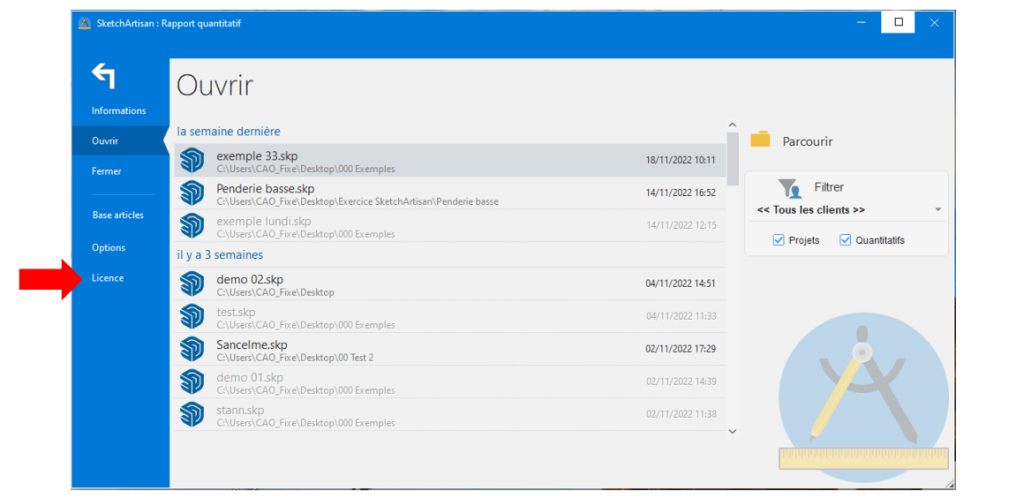Open file exemple lundi.skp
Screen dimensions: 1024x499
click(x=450, y=225)
